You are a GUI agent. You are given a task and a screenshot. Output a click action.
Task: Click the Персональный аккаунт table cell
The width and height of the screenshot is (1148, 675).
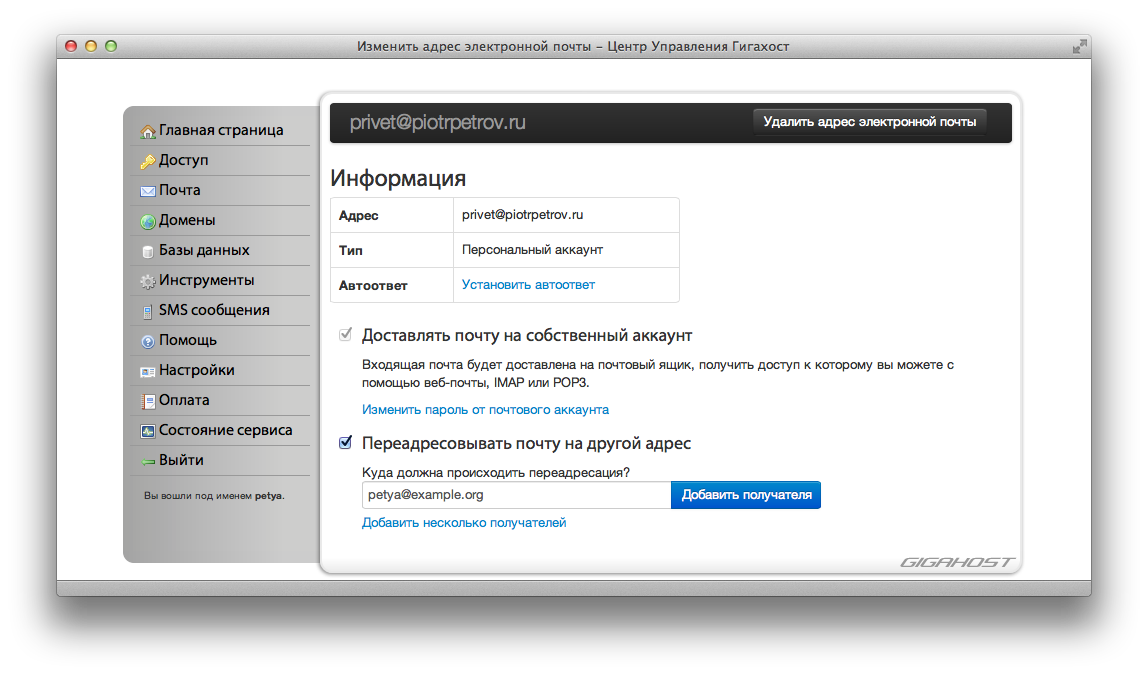point(566,250)
